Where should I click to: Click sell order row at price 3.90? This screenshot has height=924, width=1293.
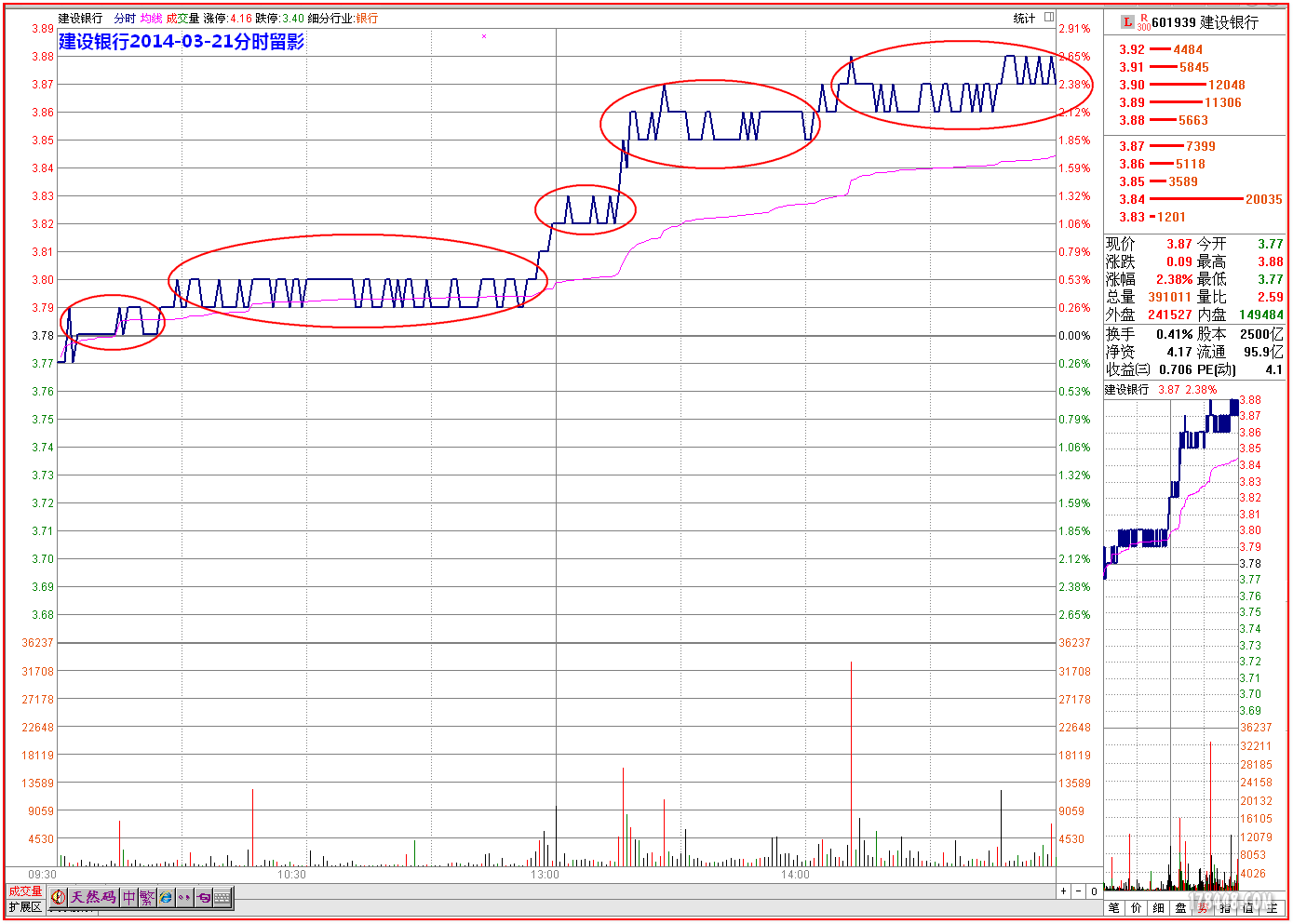(1194, 85)
